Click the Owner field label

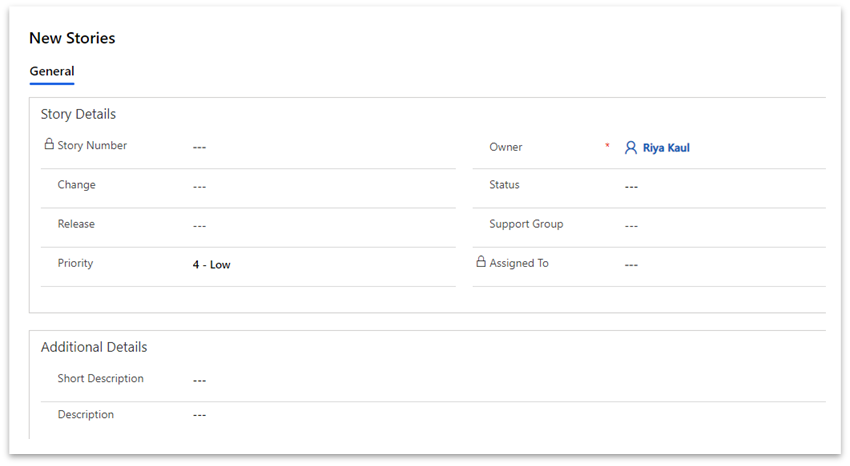506,147
